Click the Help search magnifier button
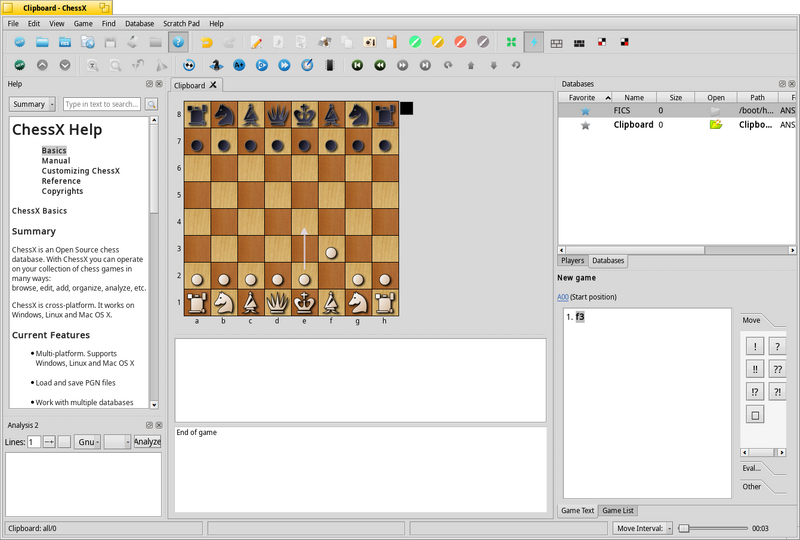Image resolution: width=800 pixels, height=540 pixels. (x=151, y=104)
